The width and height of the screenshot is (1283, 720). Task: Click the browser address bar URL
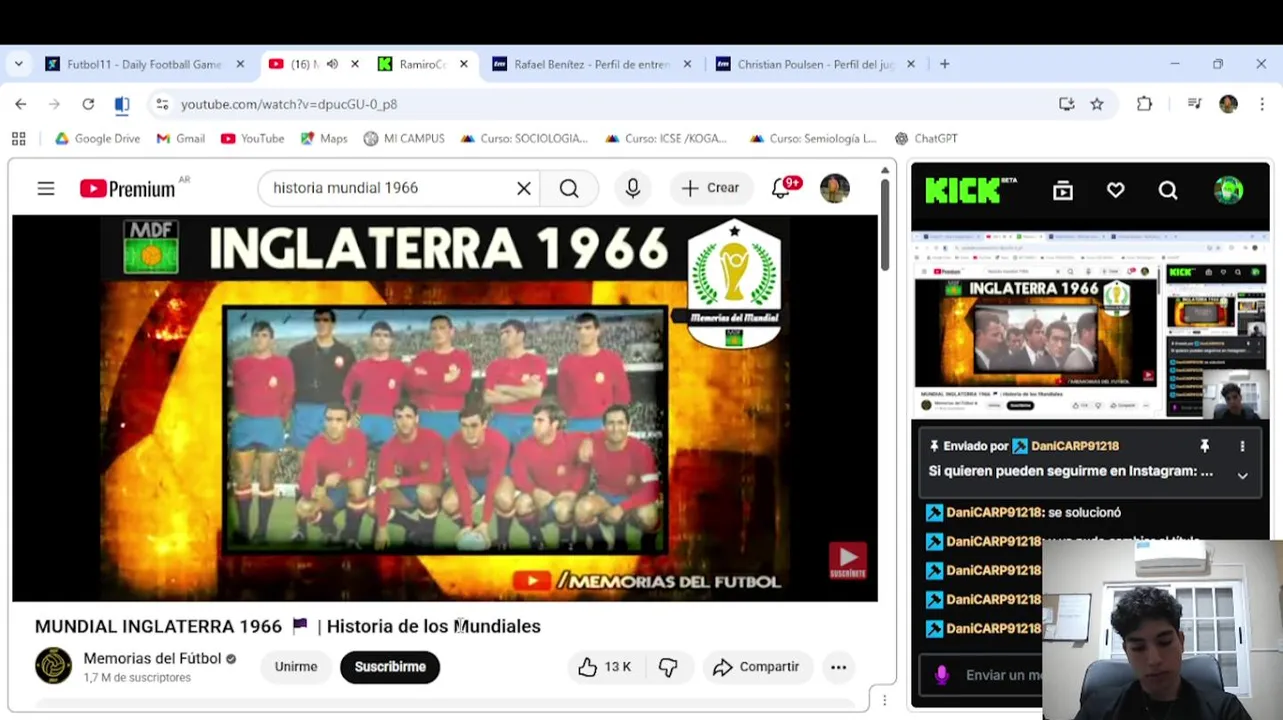coord(289,104)
